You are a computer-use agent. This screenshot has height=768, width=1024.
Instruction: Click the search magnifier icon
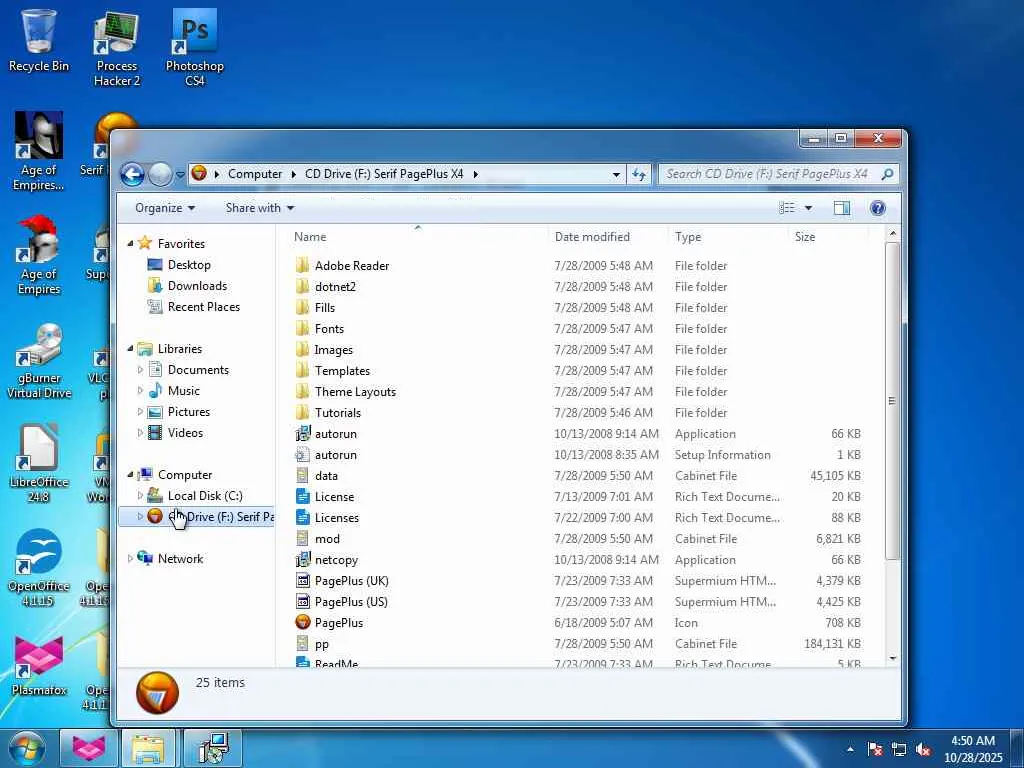point(887,174)
